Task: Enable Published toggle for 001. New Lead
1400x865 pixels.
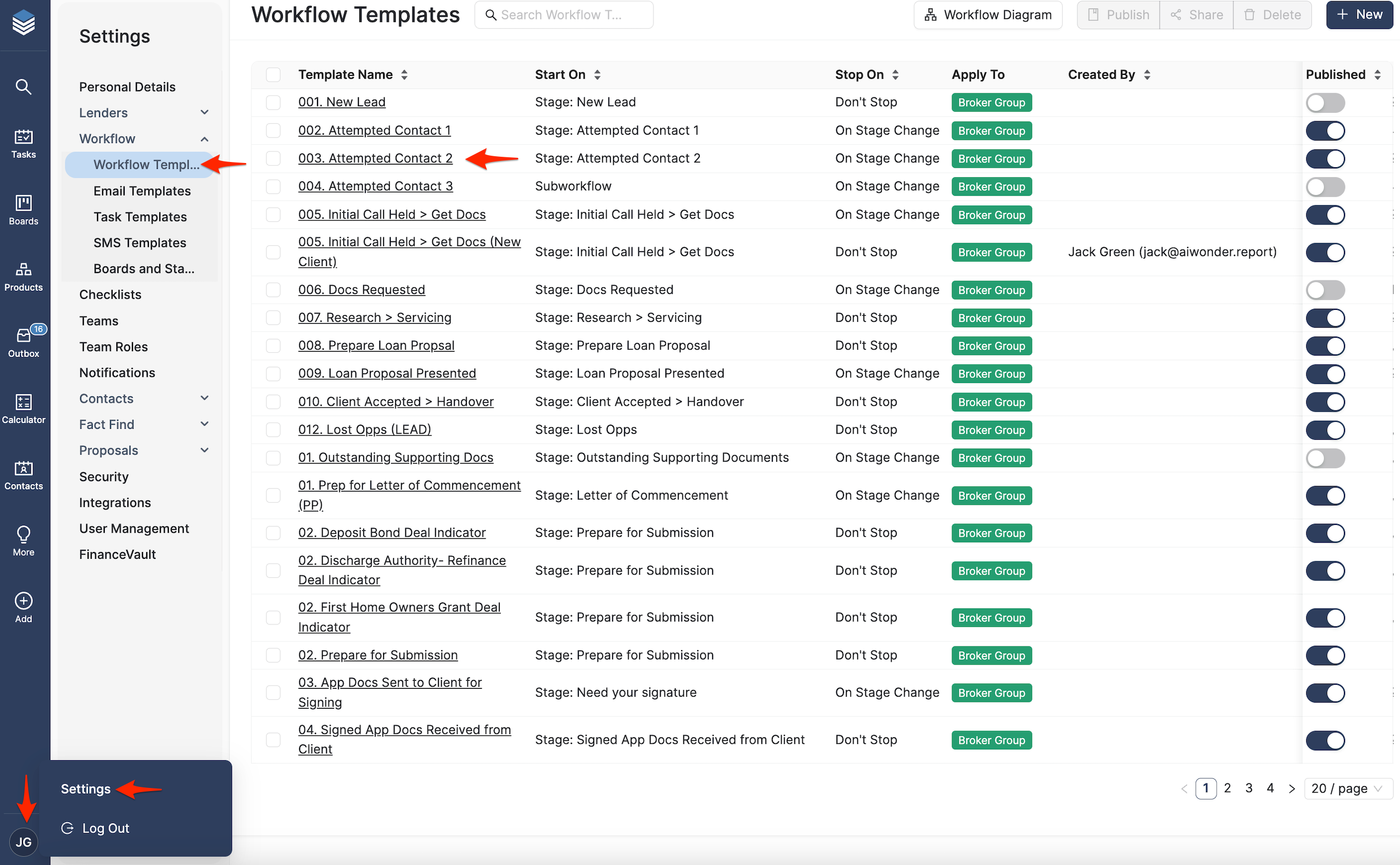Action: pos(1325,103)
